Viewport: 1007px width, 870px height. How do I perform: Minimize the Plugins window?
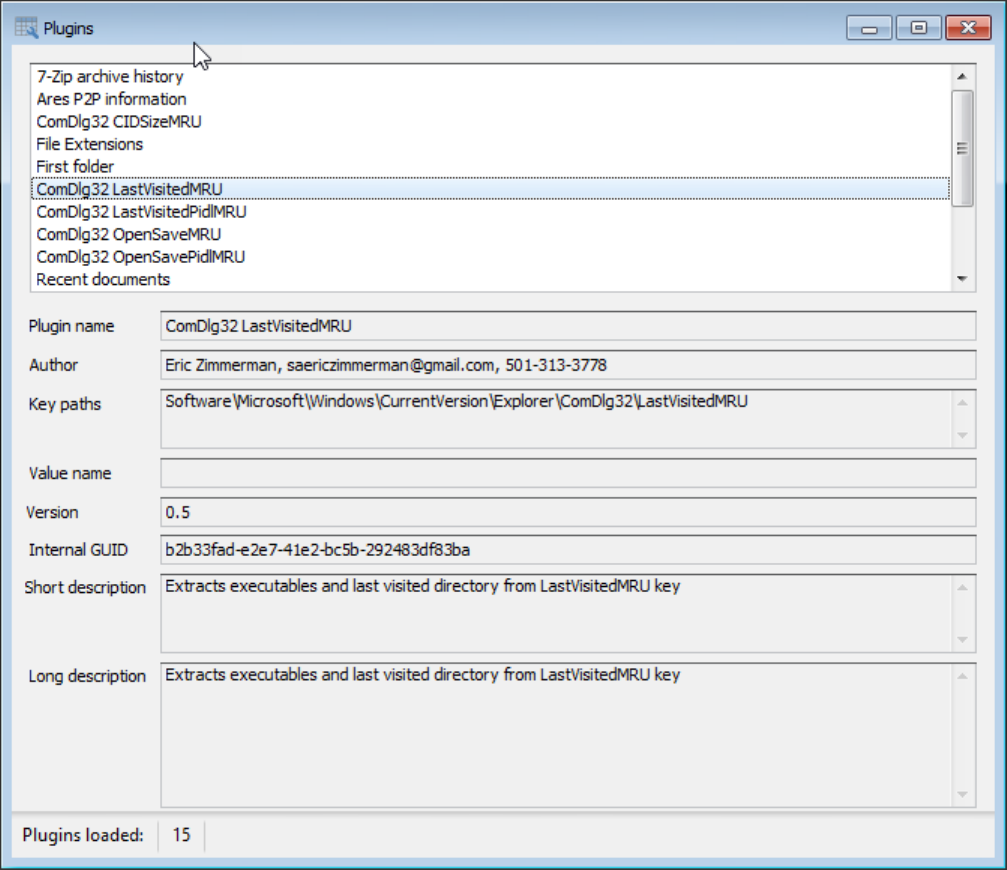[869, 28]
